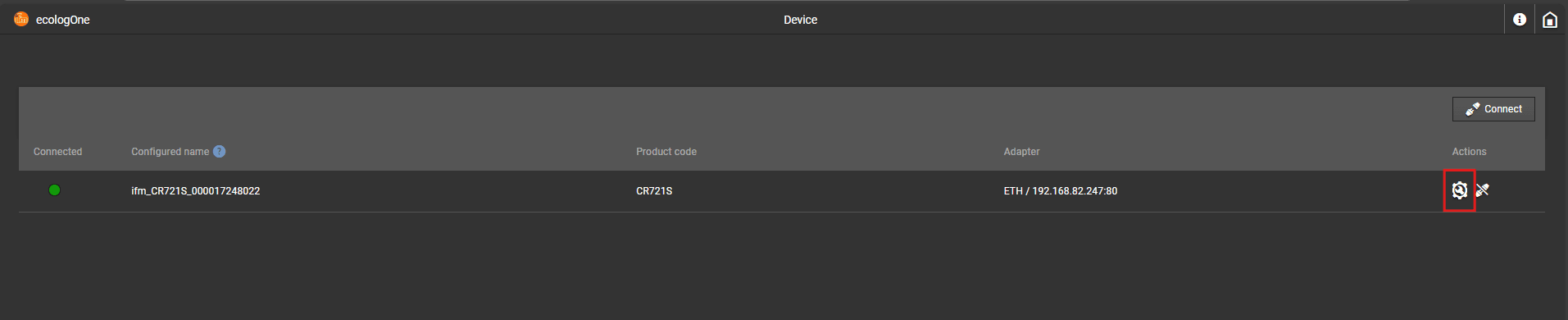Open the info icon in top bar
The width and height of the screenshot is (1568, 320).
[x=1520, y=20]
